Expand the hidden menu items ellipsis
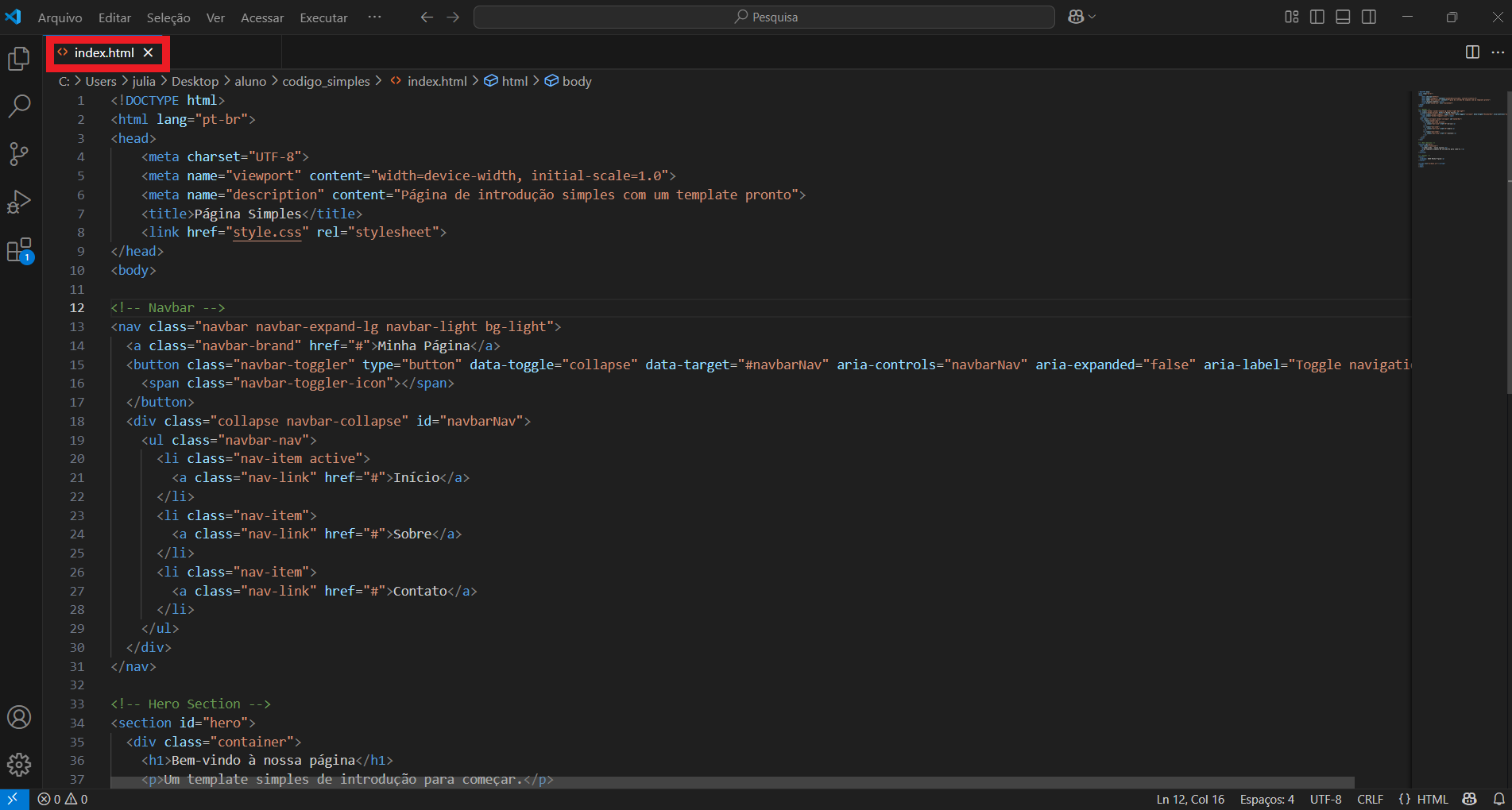This screenshot has height=810, width=1512. (374, 17)
